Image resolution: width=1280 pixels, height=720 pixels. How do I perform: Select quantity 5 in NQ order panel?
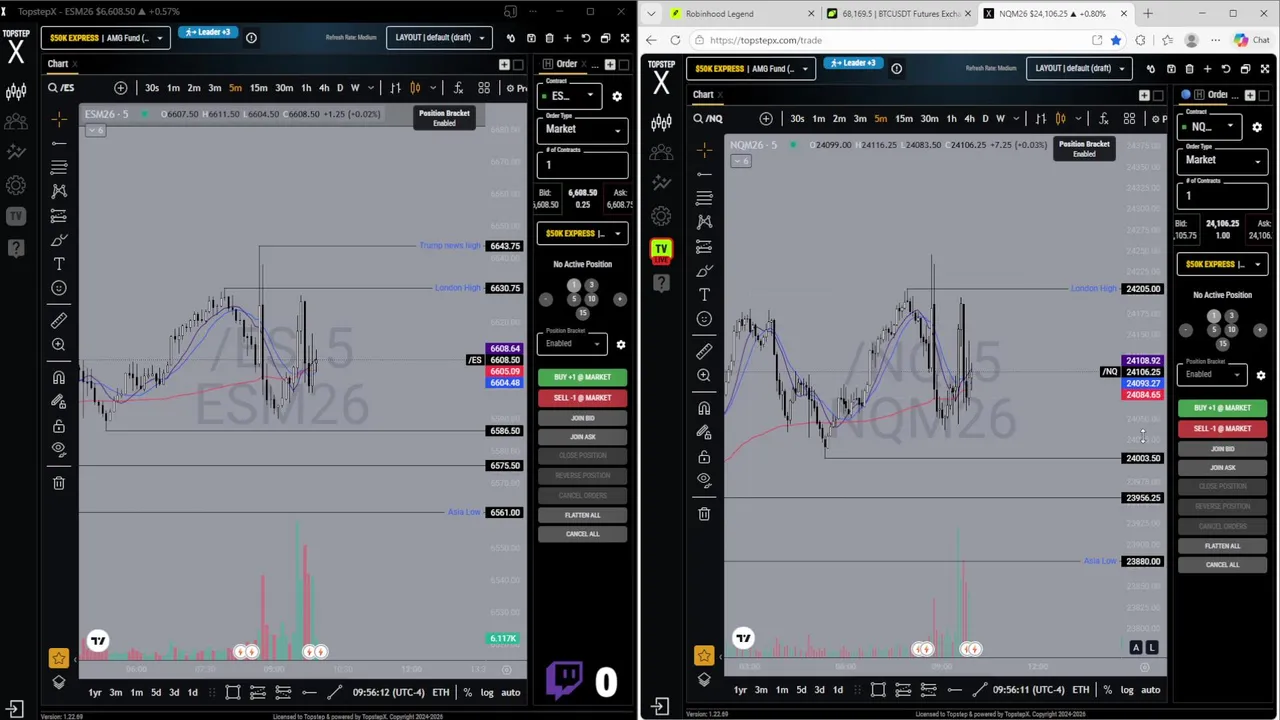pos(1213,330)
